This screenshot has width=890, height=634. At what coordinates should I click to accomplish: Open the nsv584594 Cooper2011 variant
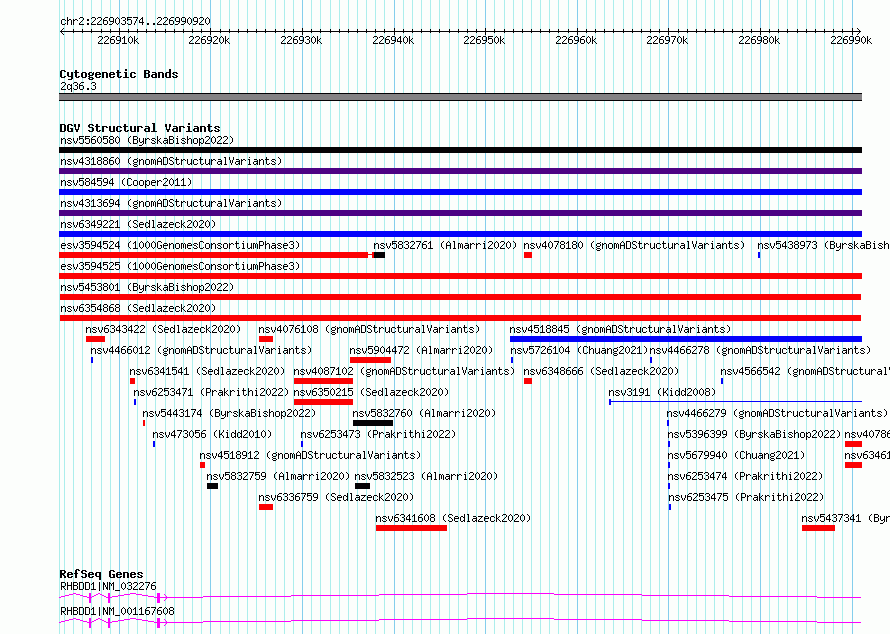pyautogui.click(x=126, y=182)
